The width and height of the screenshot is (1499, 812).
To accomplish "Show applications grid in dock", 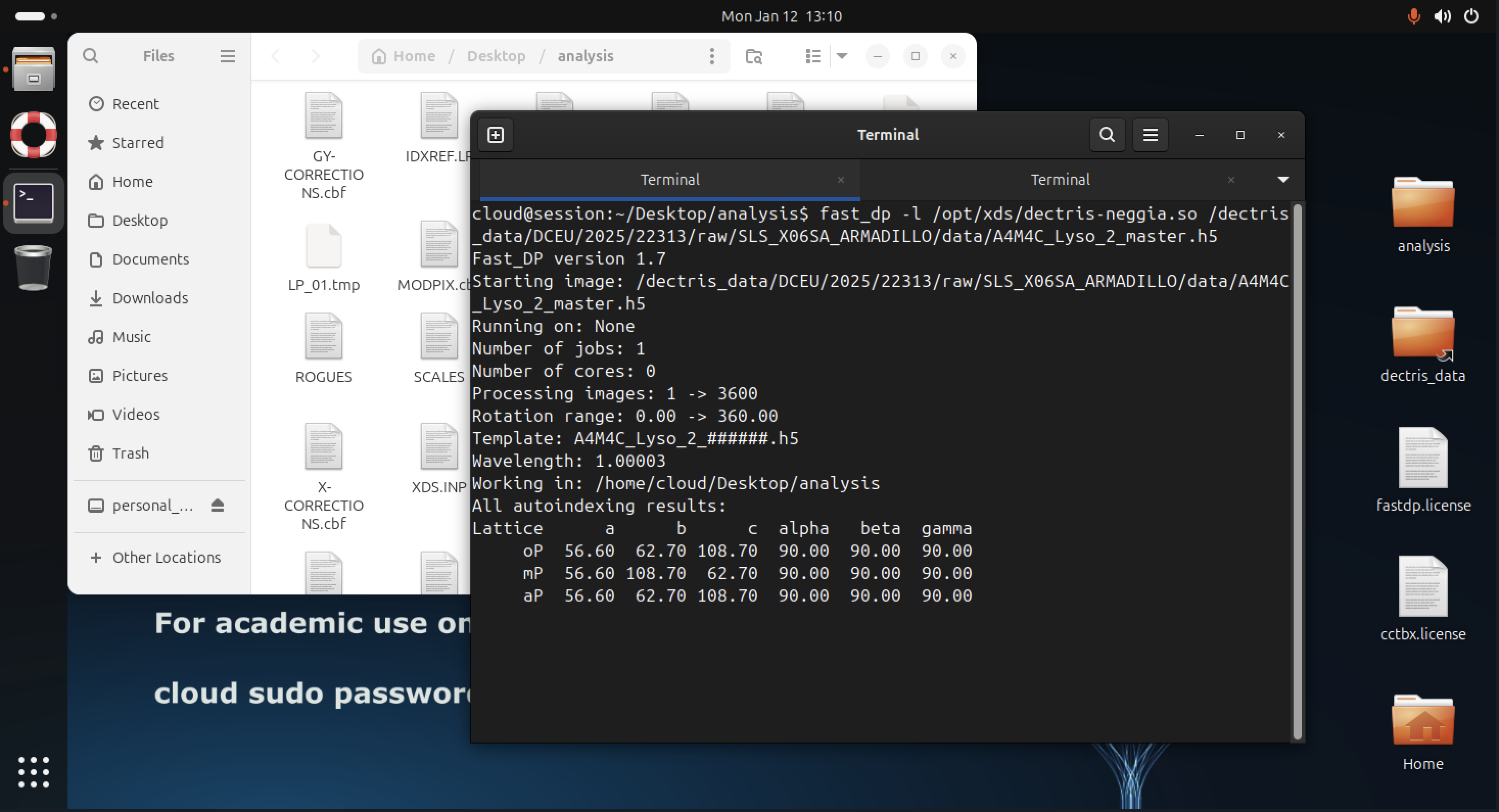I will (x=34, y=772).
